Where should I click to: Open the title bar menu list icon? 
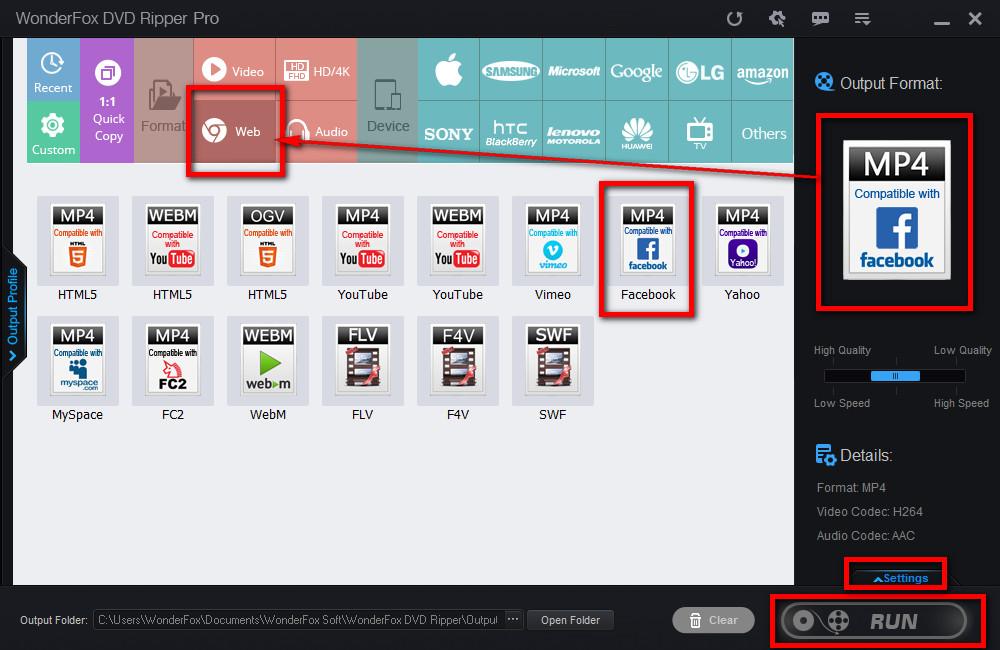(x=862, y=18)
